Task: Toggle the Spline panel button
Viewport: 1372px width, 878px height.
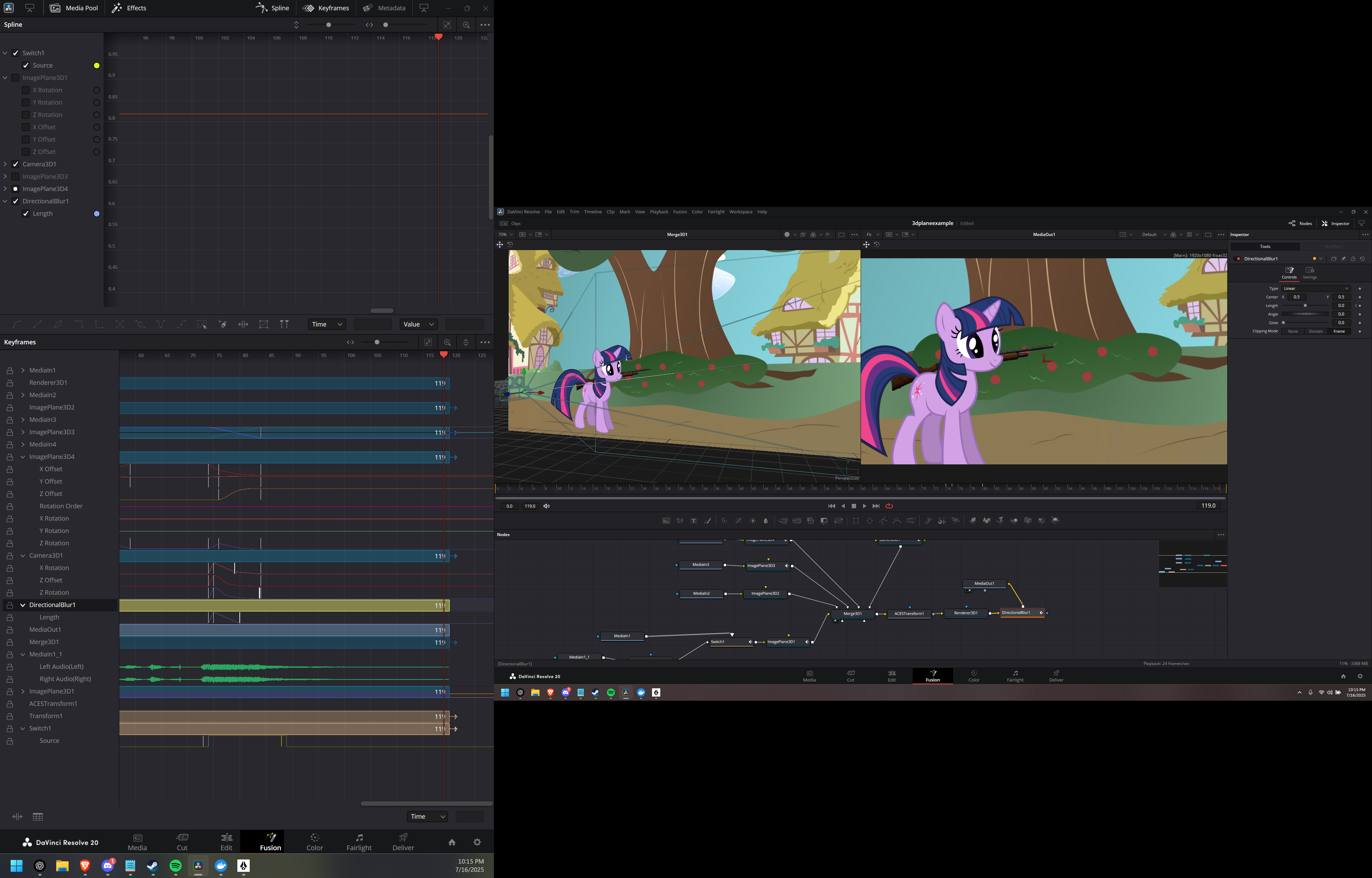Action: click(272, 8)
